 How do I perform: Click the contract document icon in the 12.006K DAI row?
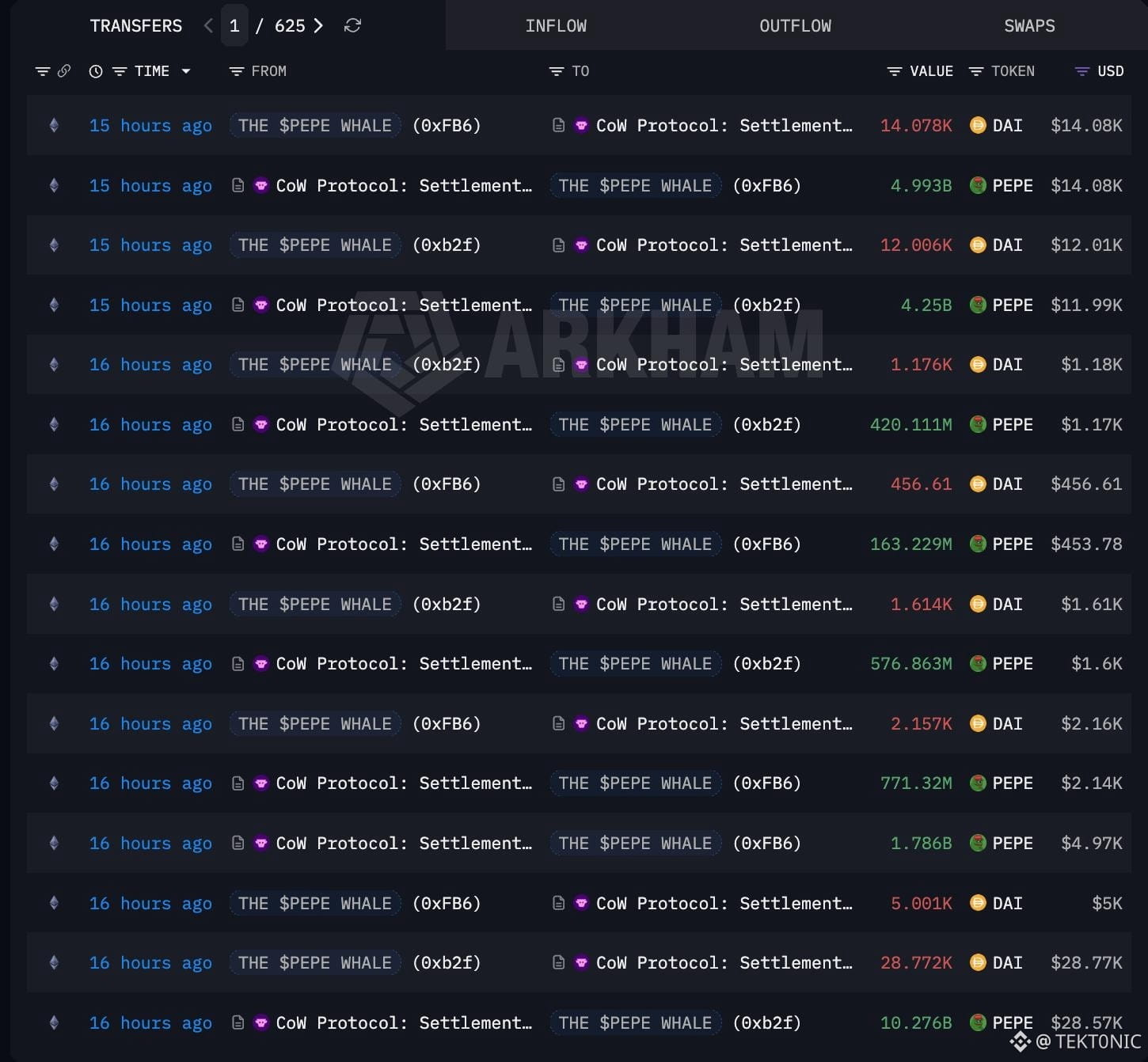coord(558,245)
